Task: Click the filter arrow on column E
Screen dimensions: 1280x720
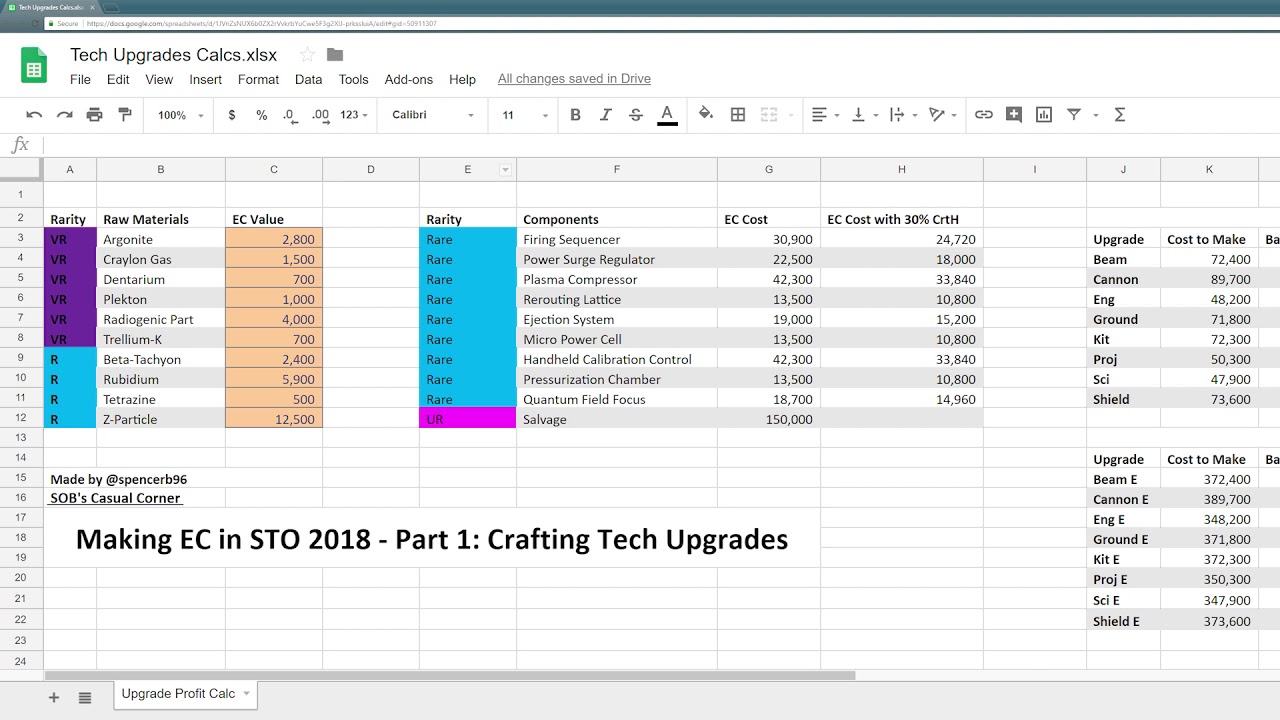Action: pyautogui.click(x=505, y=170)
